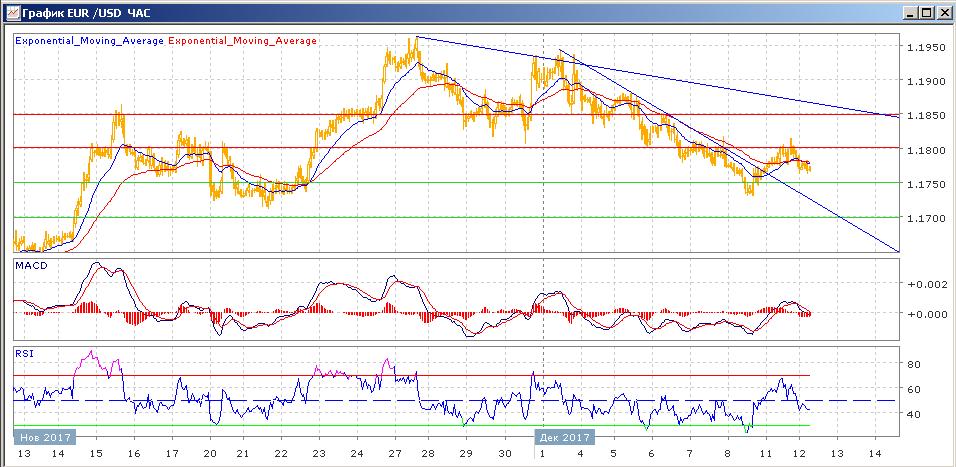Select the red Exponential_Moving_Average legend label
The image size is (956, 467).
pos(242,41)
